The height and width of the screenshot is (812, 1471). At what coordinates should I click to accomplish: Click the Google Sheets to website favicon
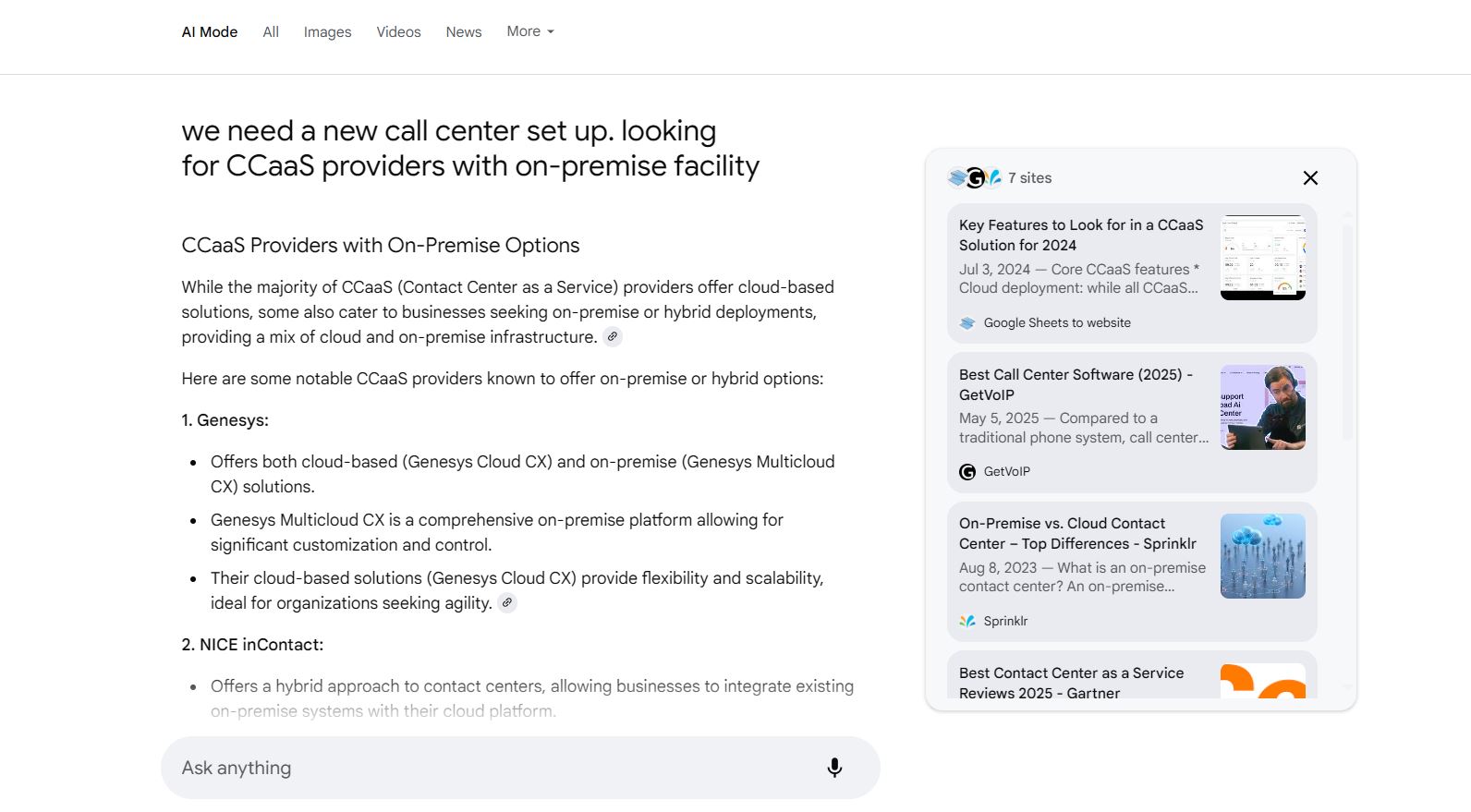967,323
